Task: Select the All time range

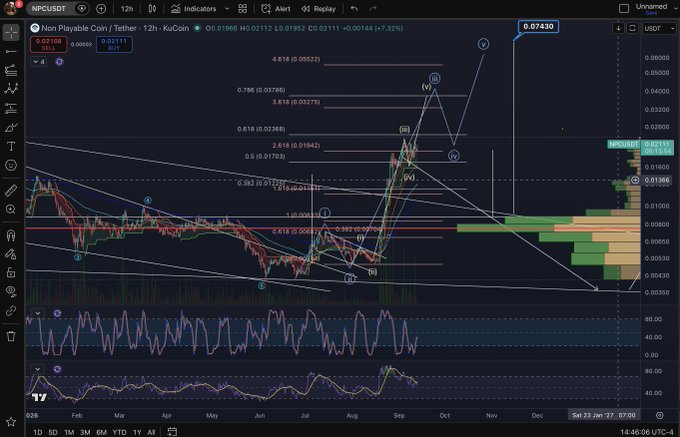Action: (151, 432)
